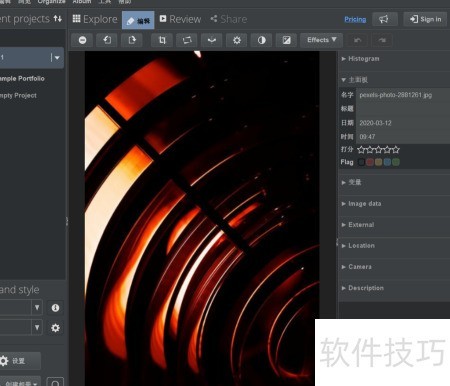The width and height of the screenshot is (450, 386).
Task: Set the black flag color
Action: [x=361, y=162]
